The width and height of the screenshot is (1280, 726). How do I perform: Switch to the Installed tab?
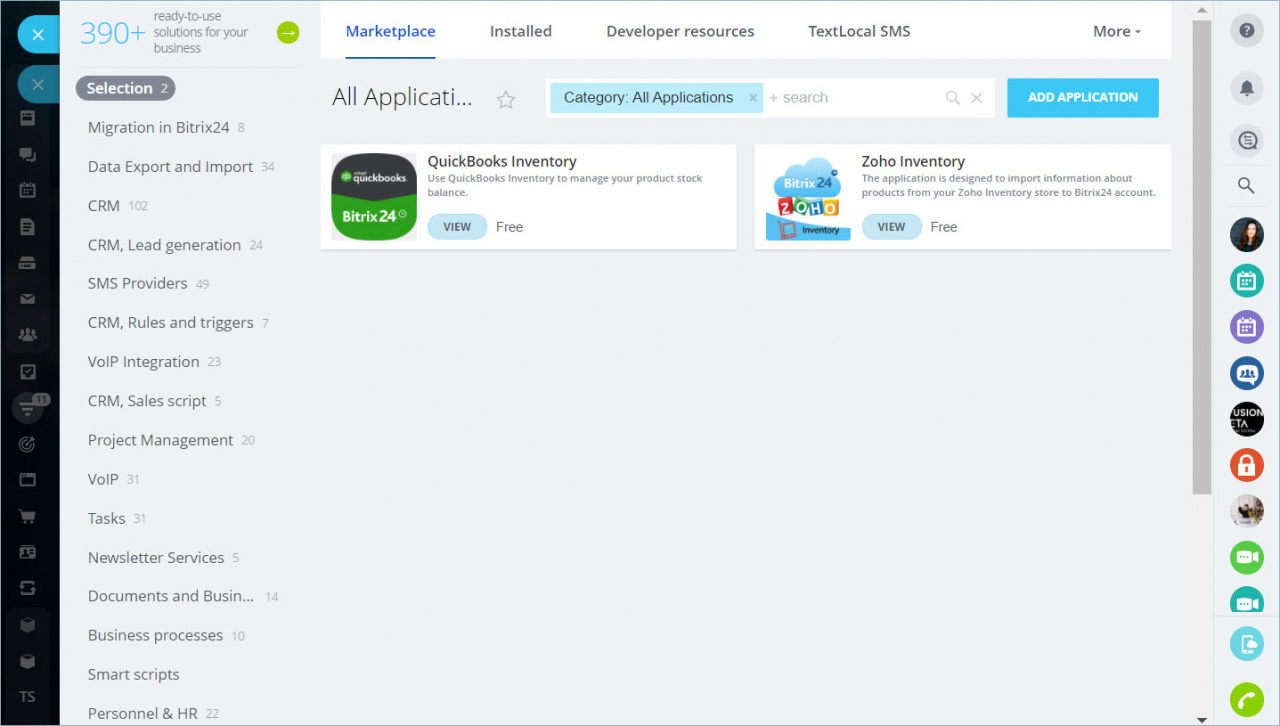(521, 31)
